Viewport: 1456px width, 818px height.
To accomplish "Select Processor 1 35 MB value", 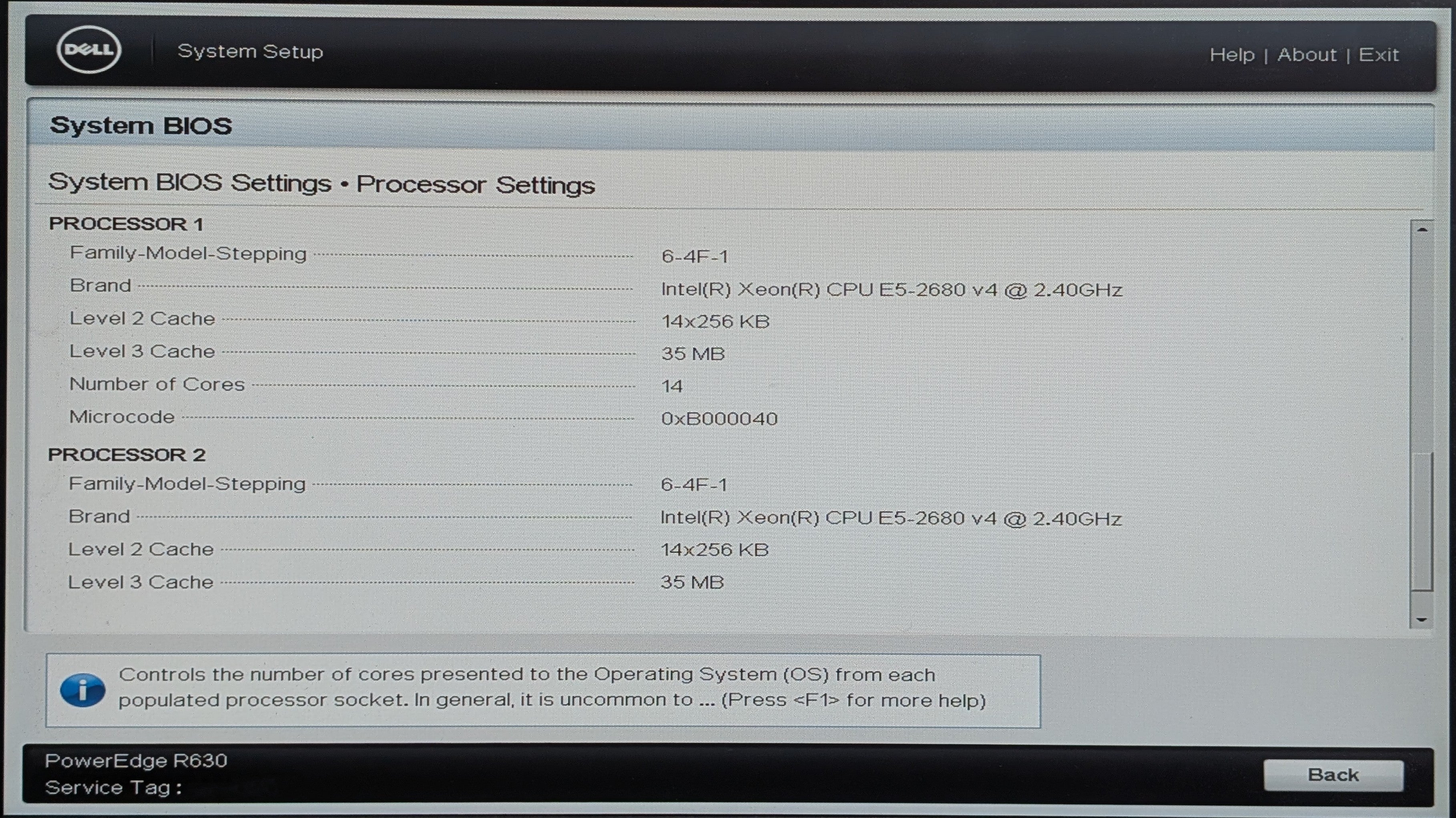I will 693,354.
